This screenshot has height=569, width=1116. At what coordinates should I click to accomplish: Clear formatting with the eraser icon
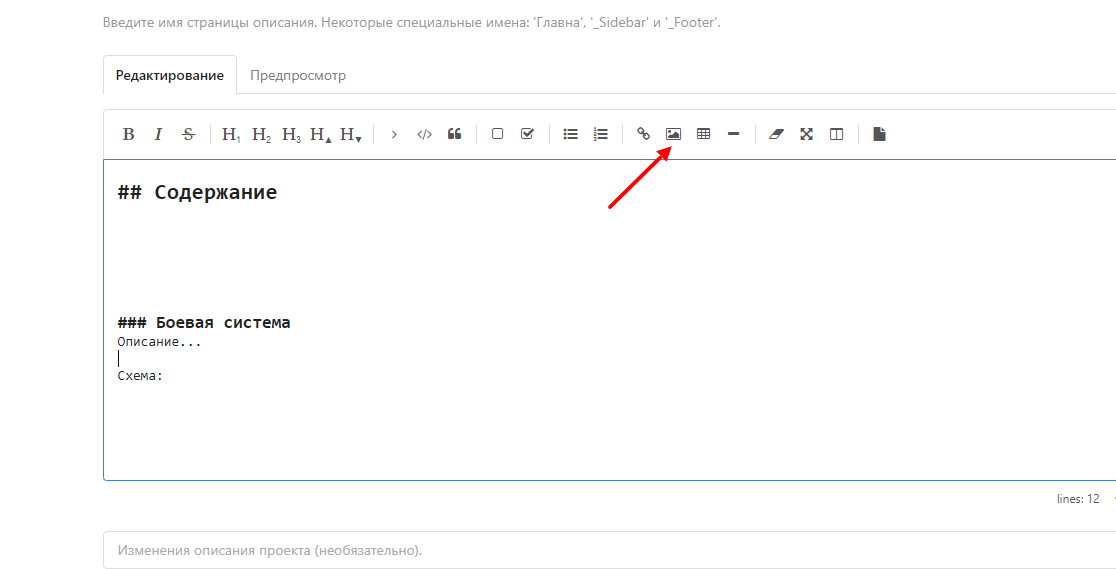(x=777, y=134)
